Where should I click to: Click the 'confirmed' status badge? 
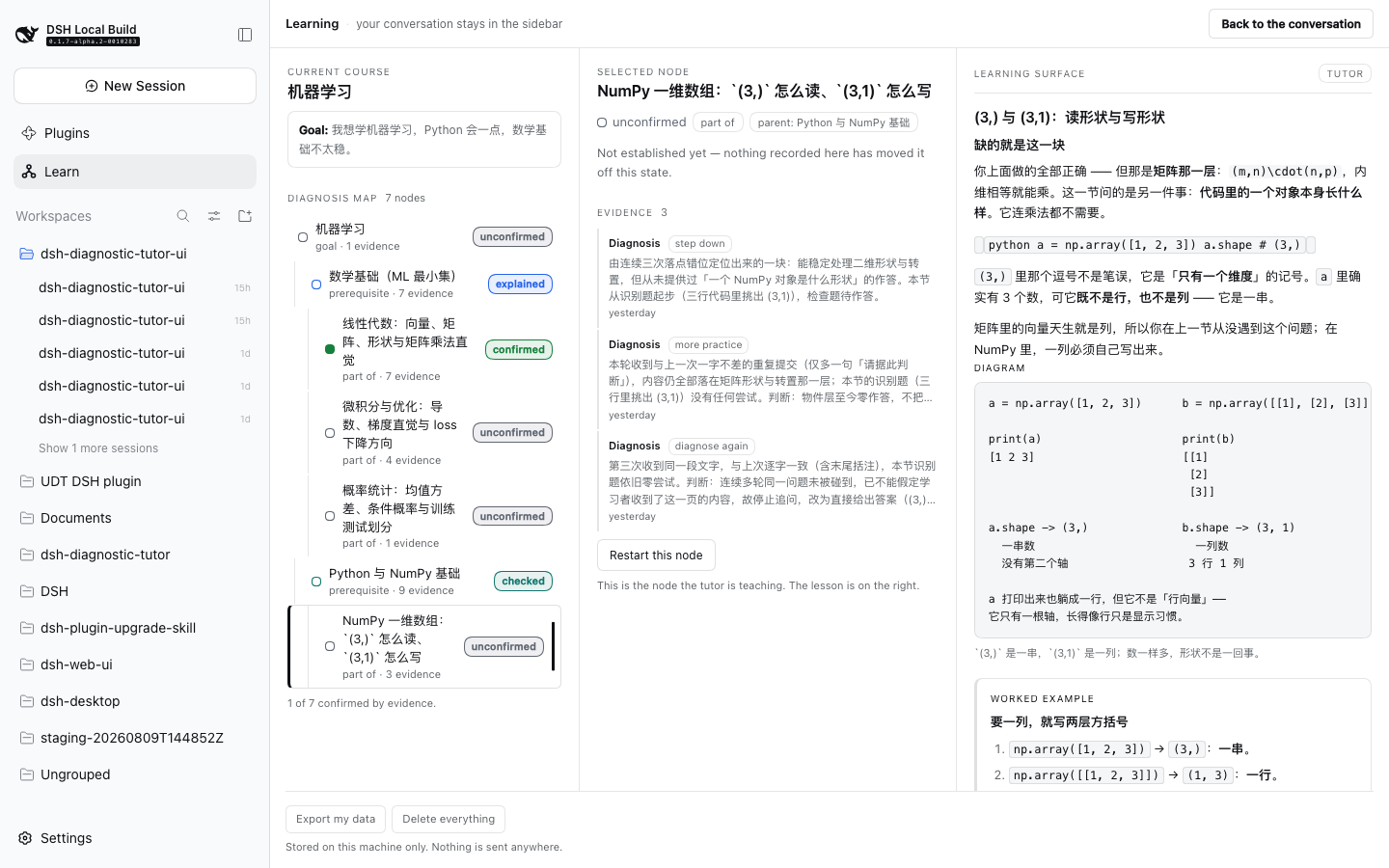(x=519, y=349)
